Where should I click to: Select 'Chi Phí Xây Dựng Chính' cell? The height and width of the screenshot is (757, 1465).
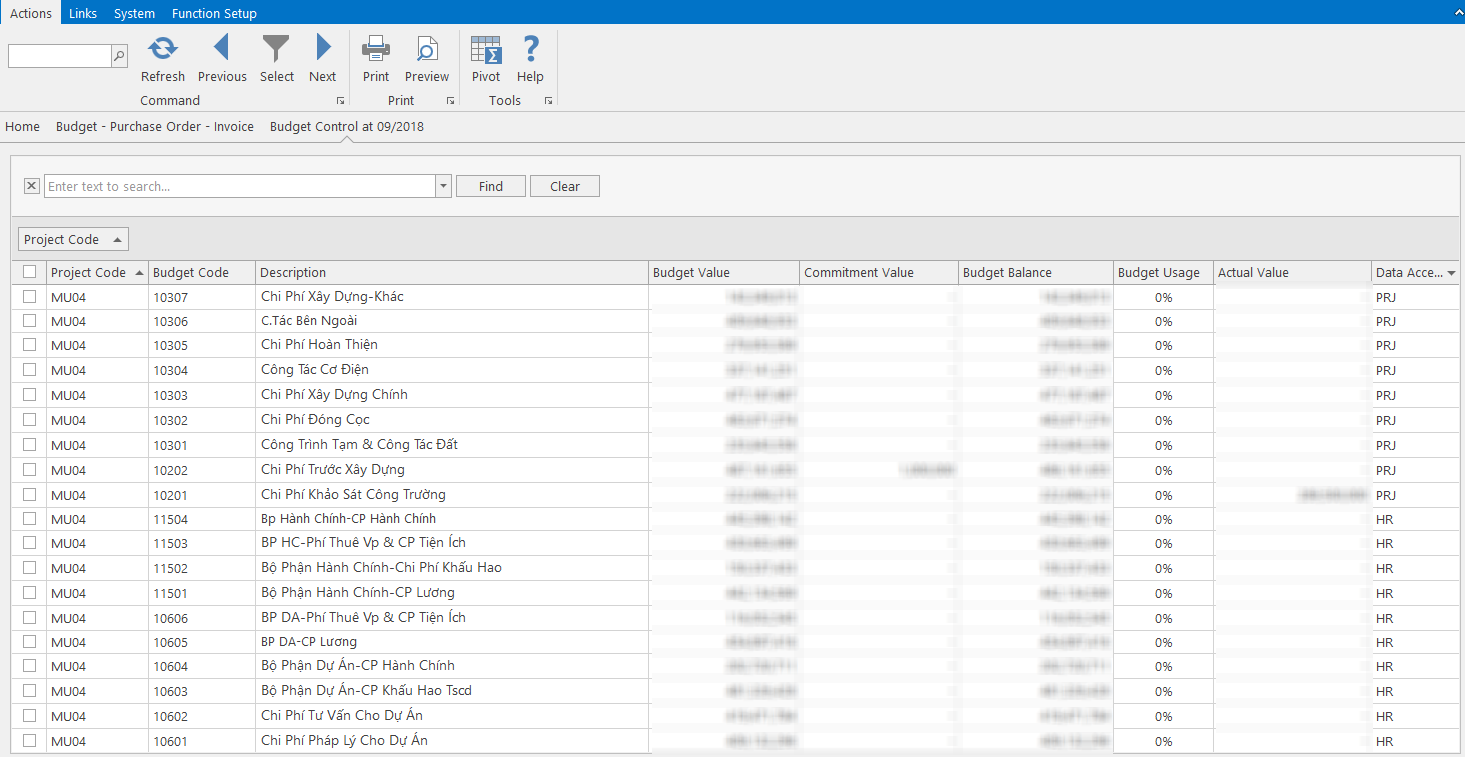point(452,395)
